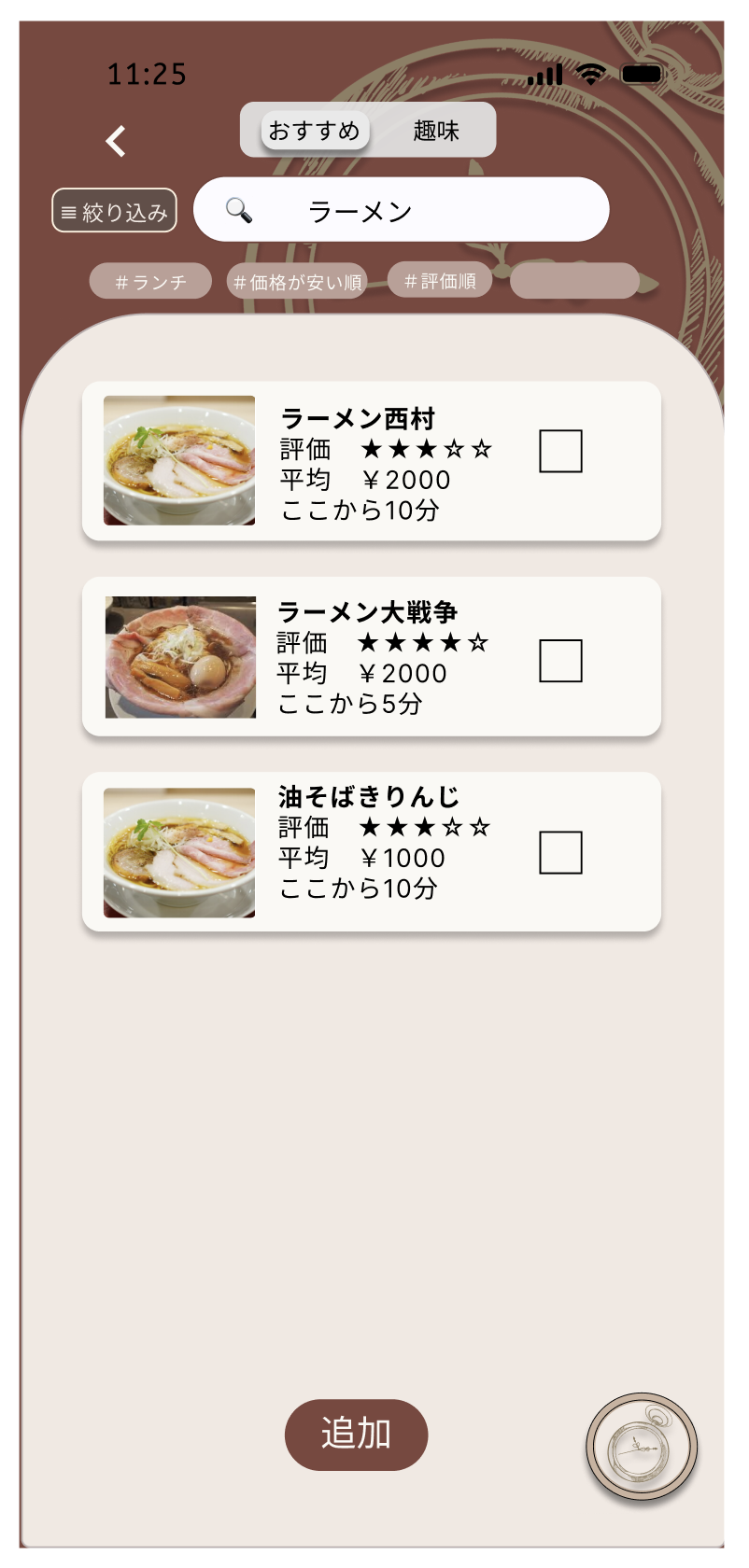The height and width of the screenshot is (1568, 749).
Task: Check the box for ラーメン西村
Action: (560, 451)
